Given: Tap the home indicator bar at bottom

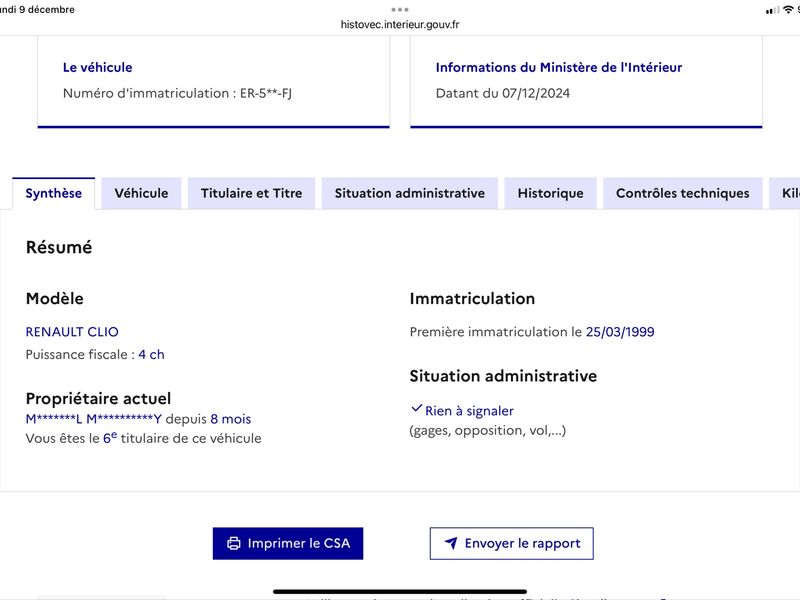Looking at the screenshot, I should click(x=400, y=592).
